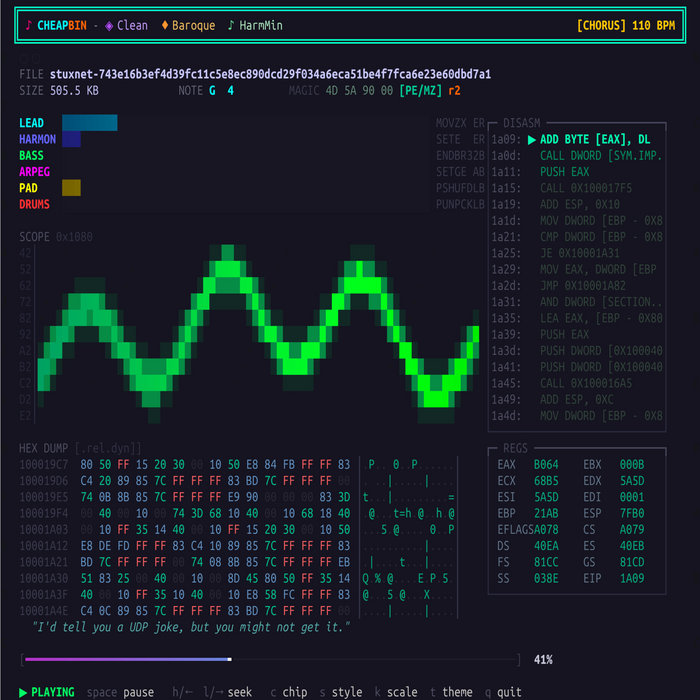Click the LEAD channel label

(x=31, y=123)
